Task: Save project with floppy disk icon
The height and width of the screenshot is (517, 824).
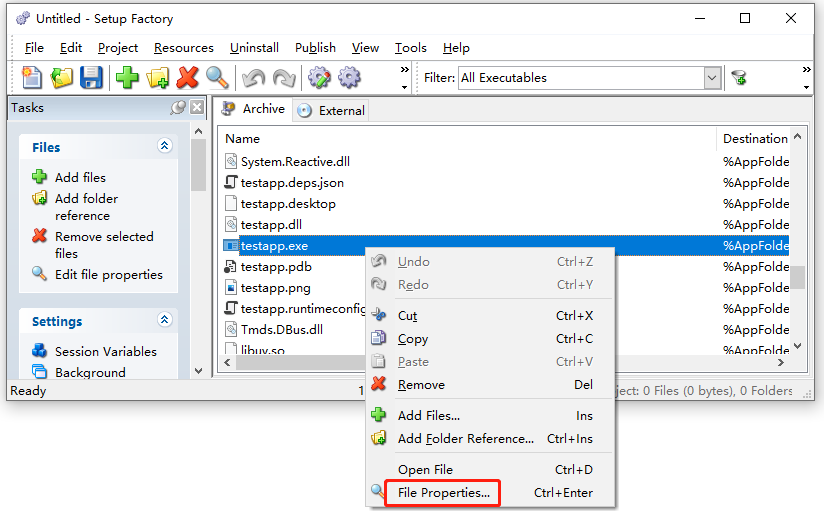Action: [91, 77]
